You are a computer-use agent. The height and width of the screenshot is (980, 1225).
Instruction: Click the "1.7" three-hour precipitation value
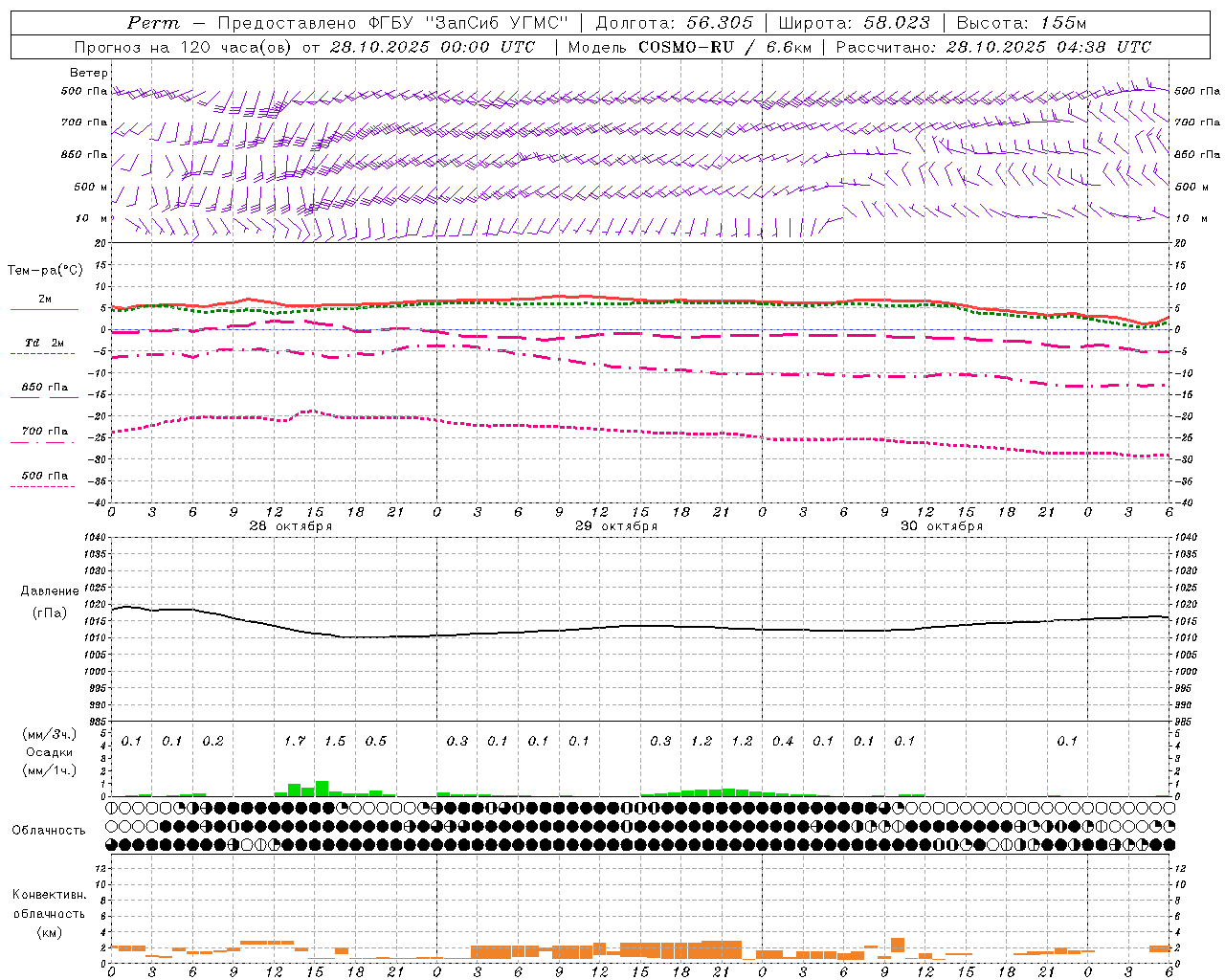tap(295, 741)
